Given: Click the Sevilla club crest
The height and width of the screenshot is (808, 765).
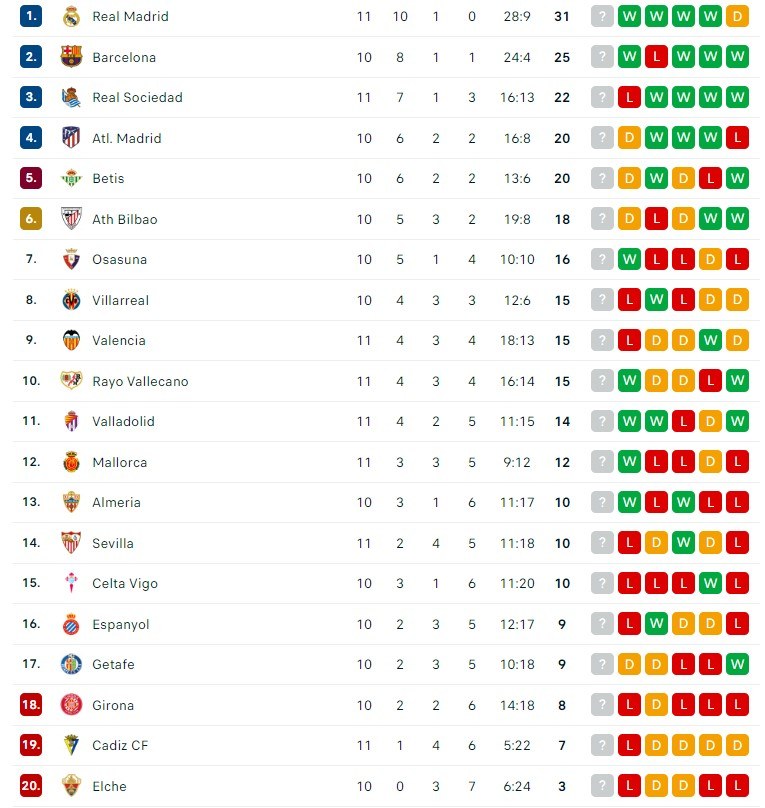Looking at the screenshot, I should [71, 543].
